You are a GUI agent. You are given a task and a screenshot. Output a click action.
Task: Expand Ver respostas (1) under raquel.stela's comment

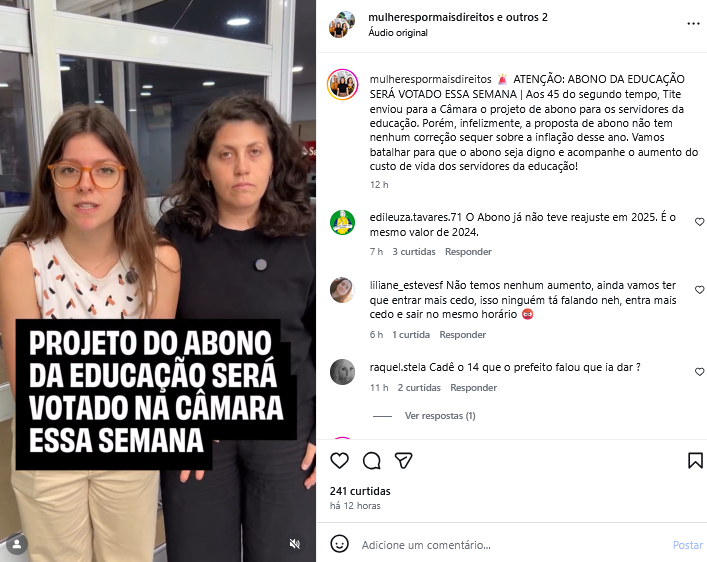(440, 415)
